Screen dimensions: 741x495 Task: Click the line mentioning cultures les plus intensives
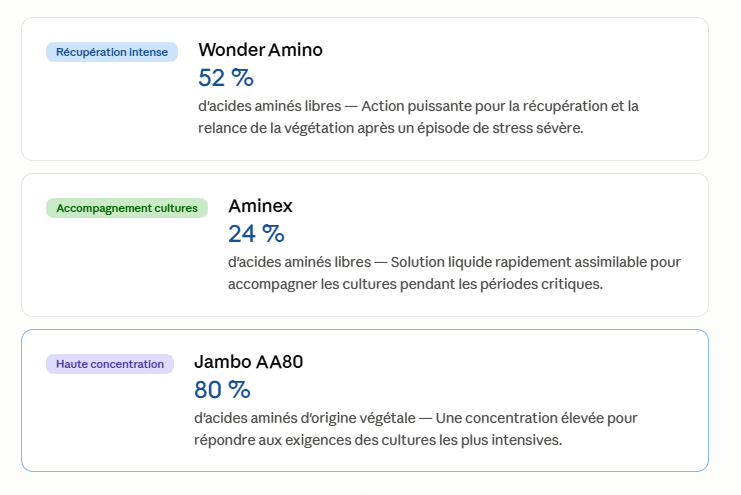pyautogui.click(x=378, y=440)
